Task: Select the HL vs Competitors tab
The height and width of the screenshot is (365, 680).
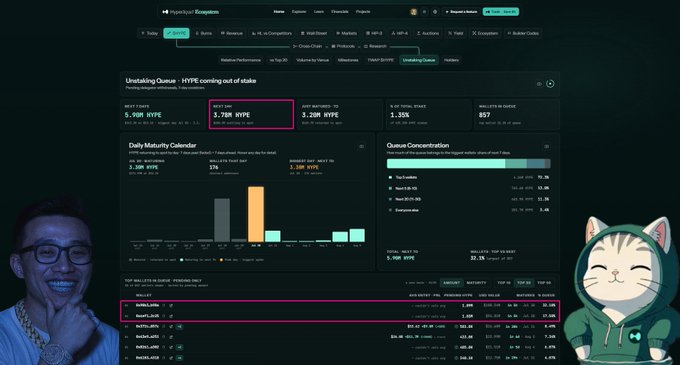Action: click(x=271, y=33)
